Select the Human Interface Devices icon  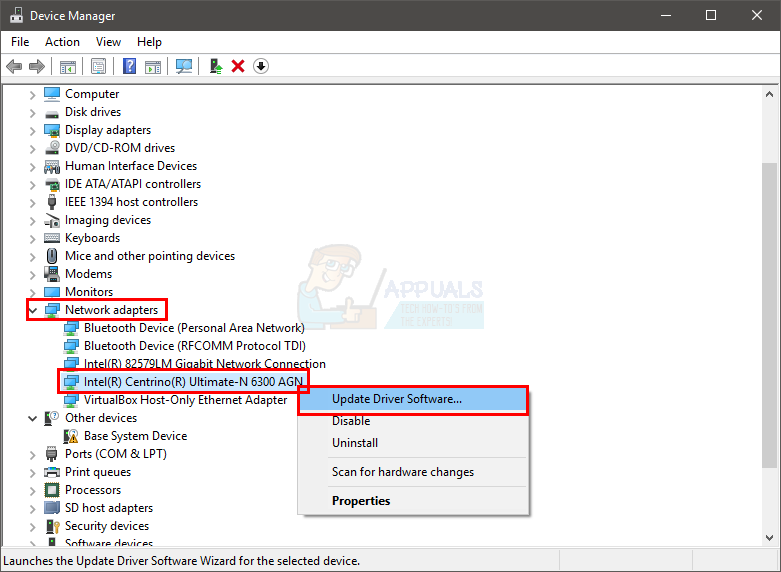[52, 166]
